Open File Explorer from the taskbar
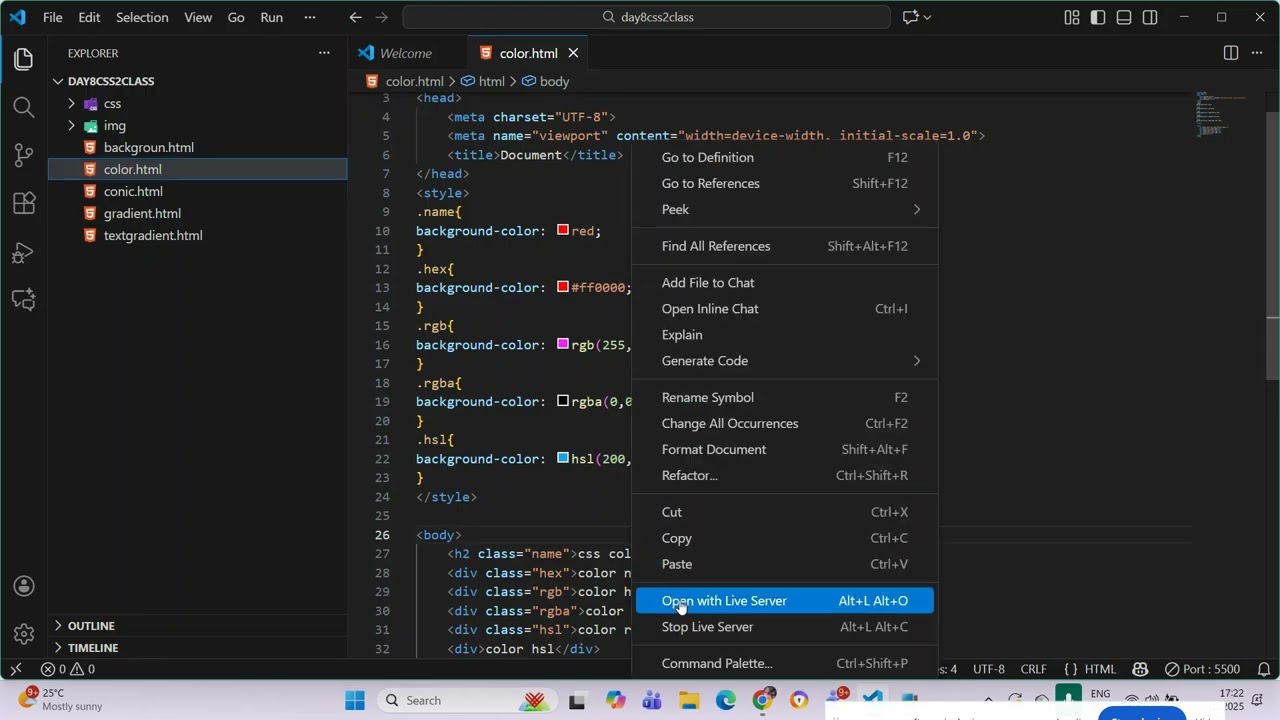The image size is (1280, 720). 689,700
